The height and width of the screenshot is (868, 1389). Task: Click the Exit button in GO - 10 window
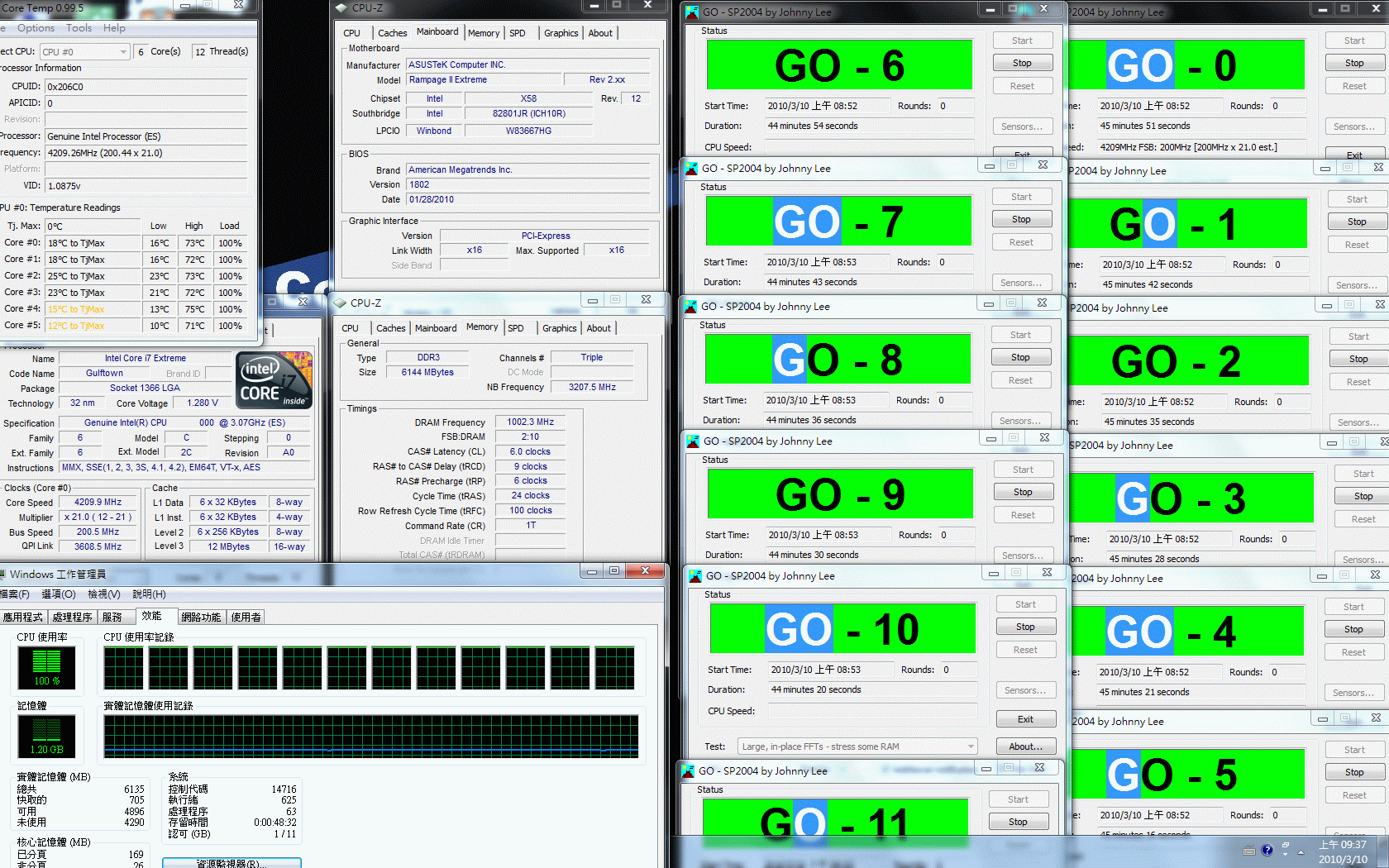click(1025, 720)
